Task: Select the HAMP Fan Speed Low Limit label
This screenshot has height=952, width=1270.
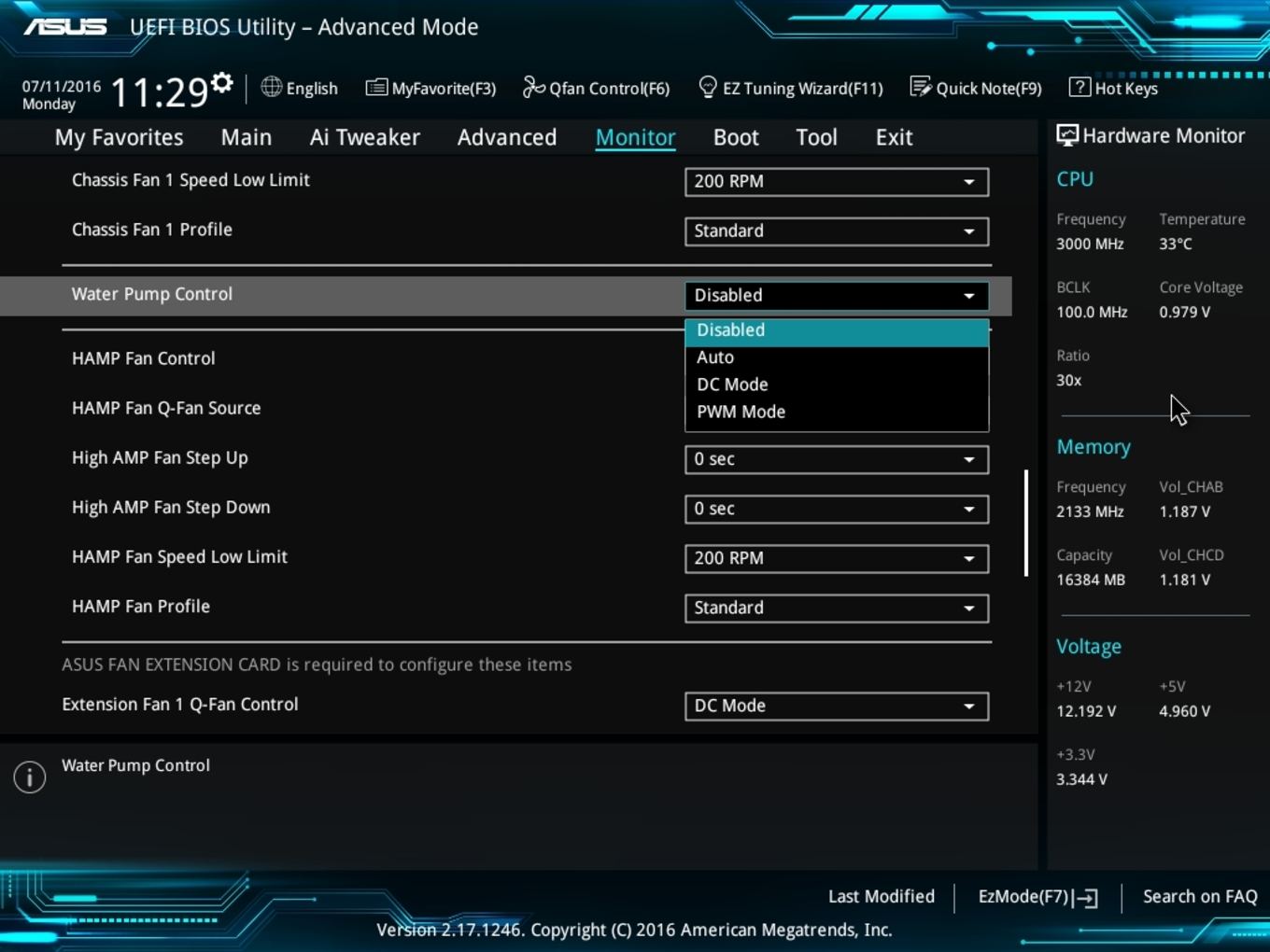Action: click(179, 557)
